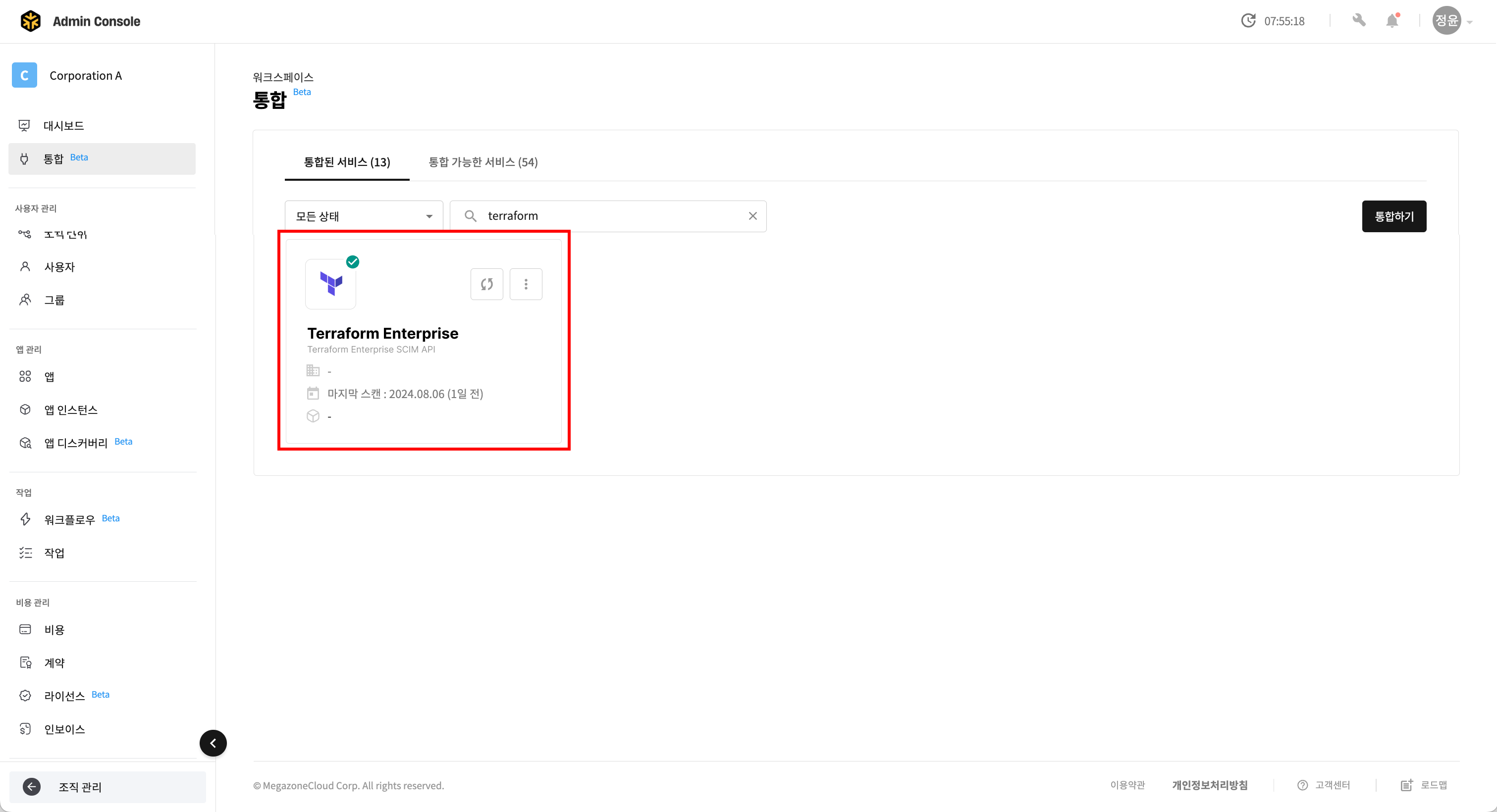Click the wrench tools icon in header
Image resolution: width=1497 pixels, height=812 pixels.
[1359, 21]
